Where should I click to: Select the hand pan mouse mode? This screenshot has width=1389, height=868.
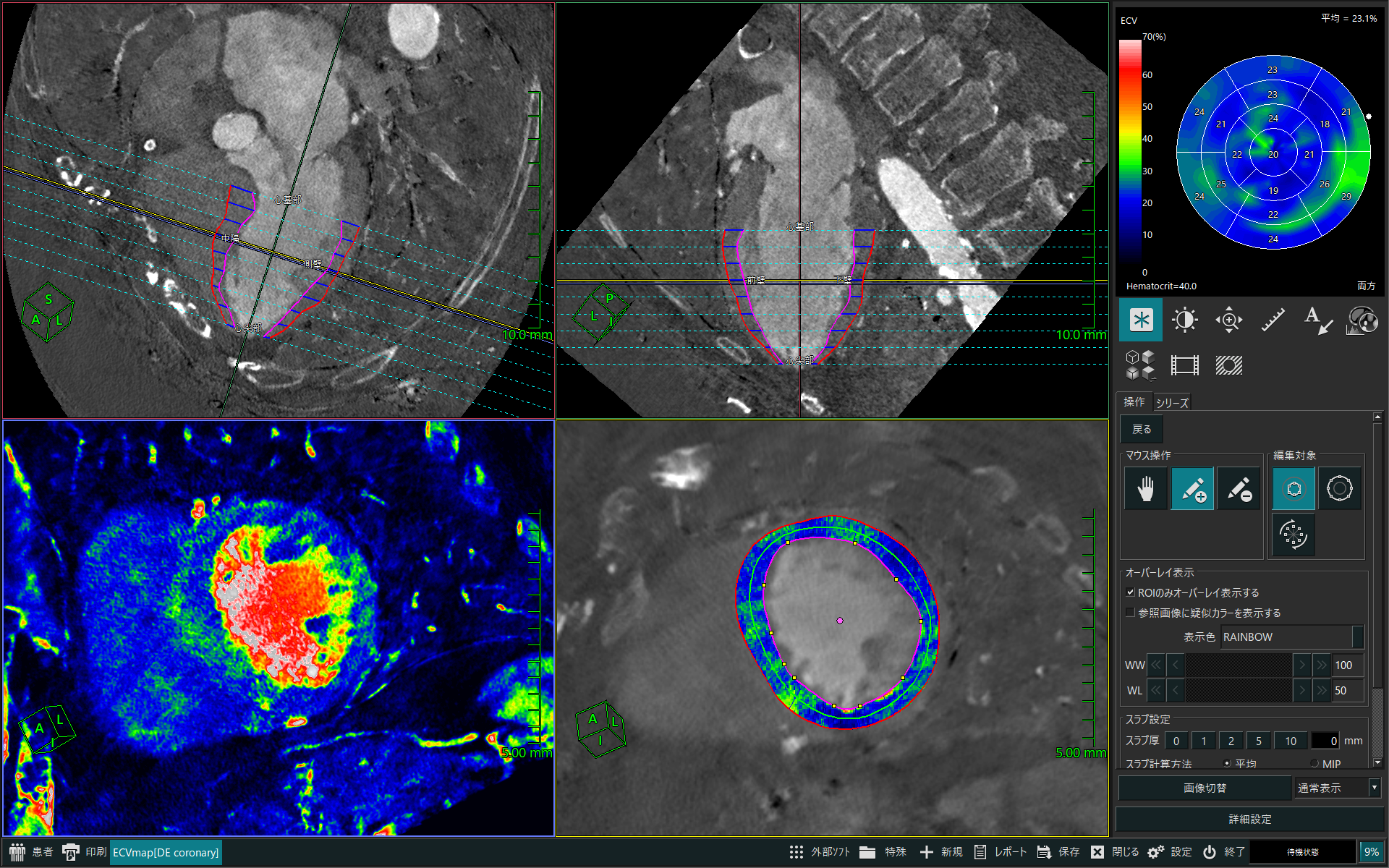pos(1146,489)
